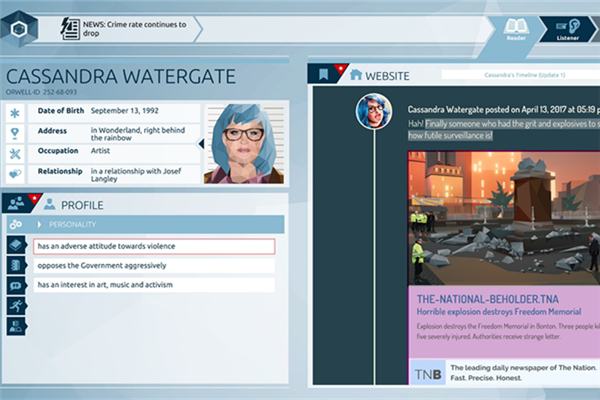The width and height of the screenshot is (600, 400).
Task: Expand the Personality section arrow
Action: click(39, 225)
